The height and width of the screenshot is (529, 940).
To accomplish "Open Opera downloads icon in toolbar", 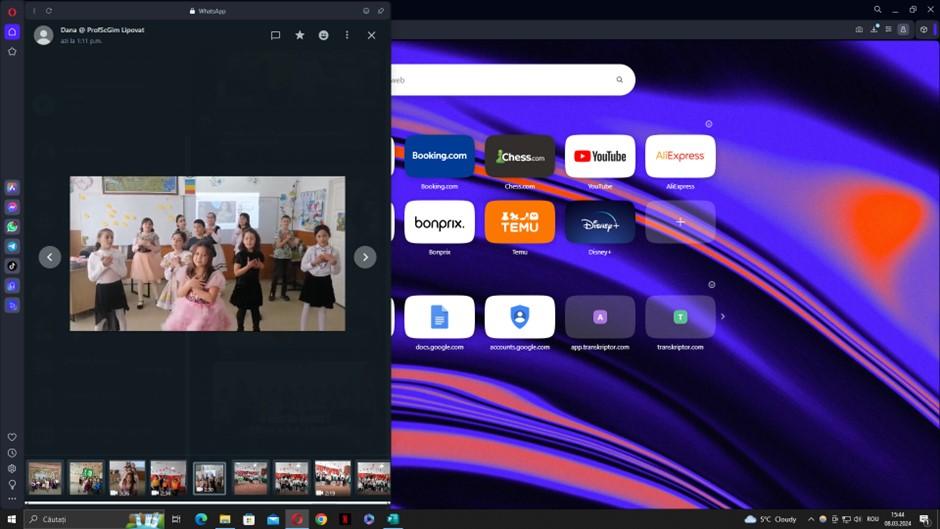I will (874, 29).
